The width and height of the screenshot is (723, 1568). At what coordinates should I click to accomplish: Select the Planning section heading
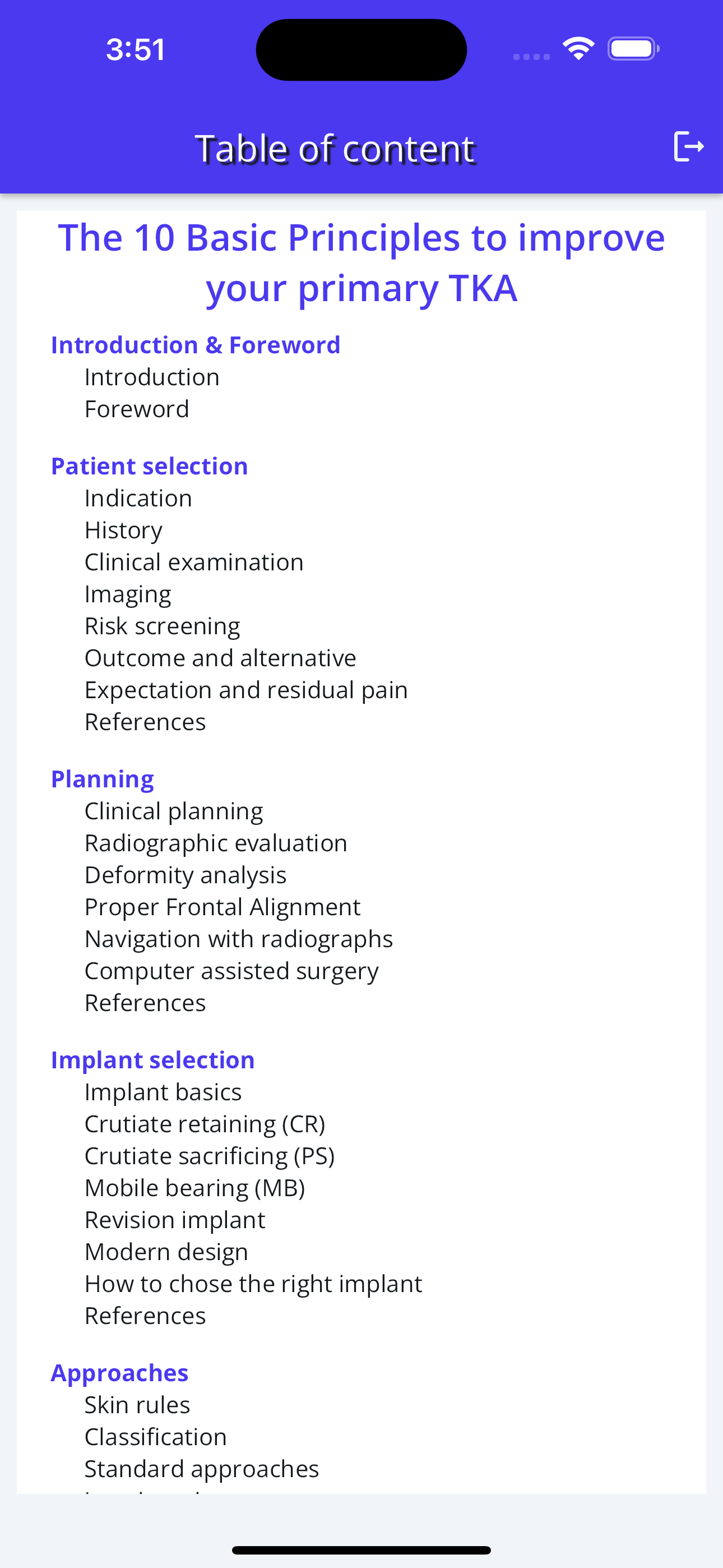pyautogui.click(x=102, y=779)
